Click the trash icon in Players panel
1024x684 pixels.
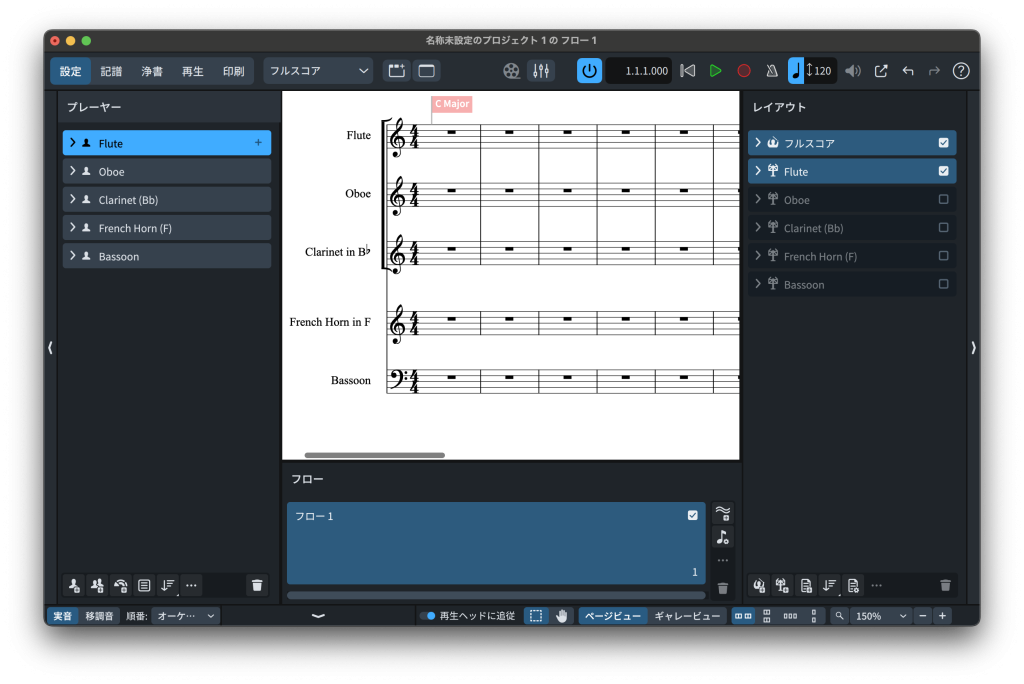[x=257, y=585]
